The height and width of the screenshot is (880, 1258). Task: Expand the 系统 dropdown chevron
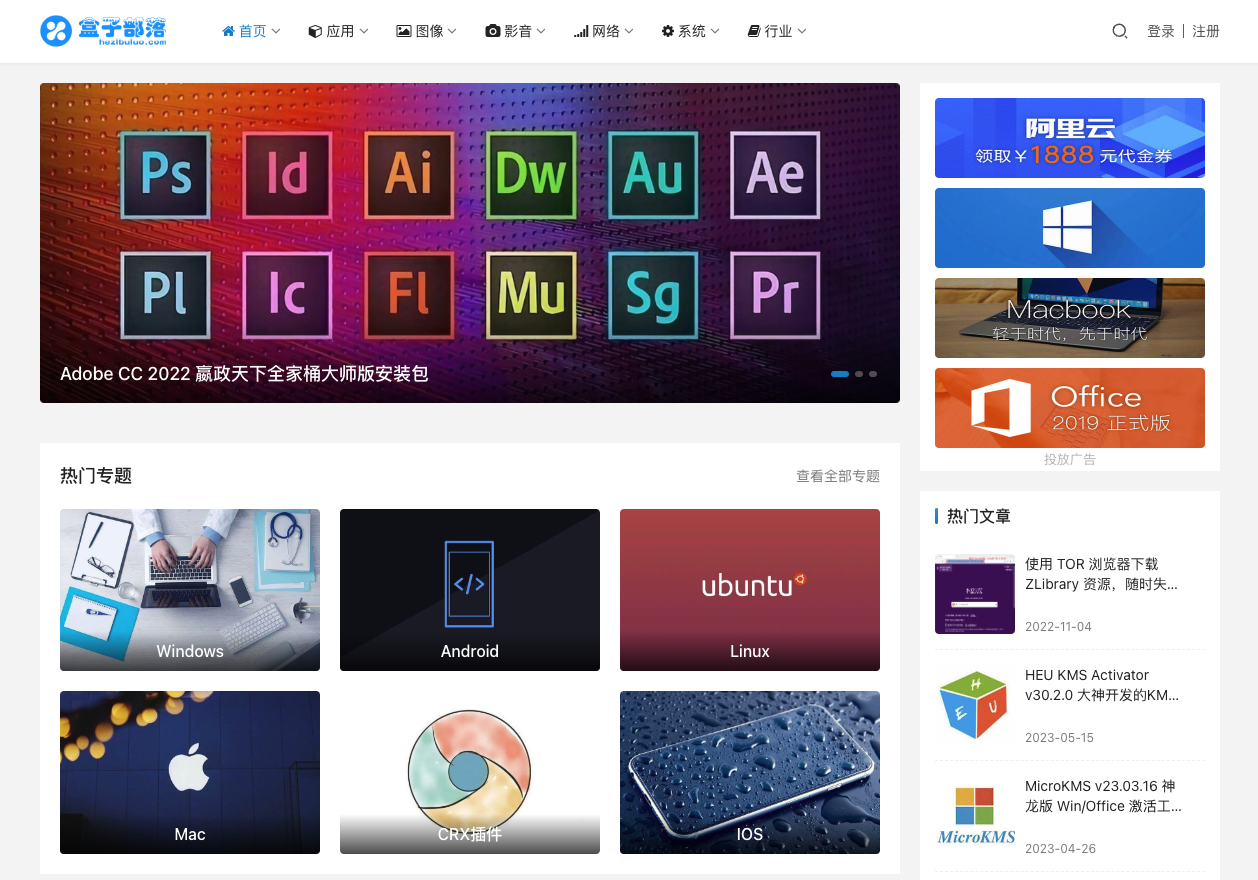[715, 31]
